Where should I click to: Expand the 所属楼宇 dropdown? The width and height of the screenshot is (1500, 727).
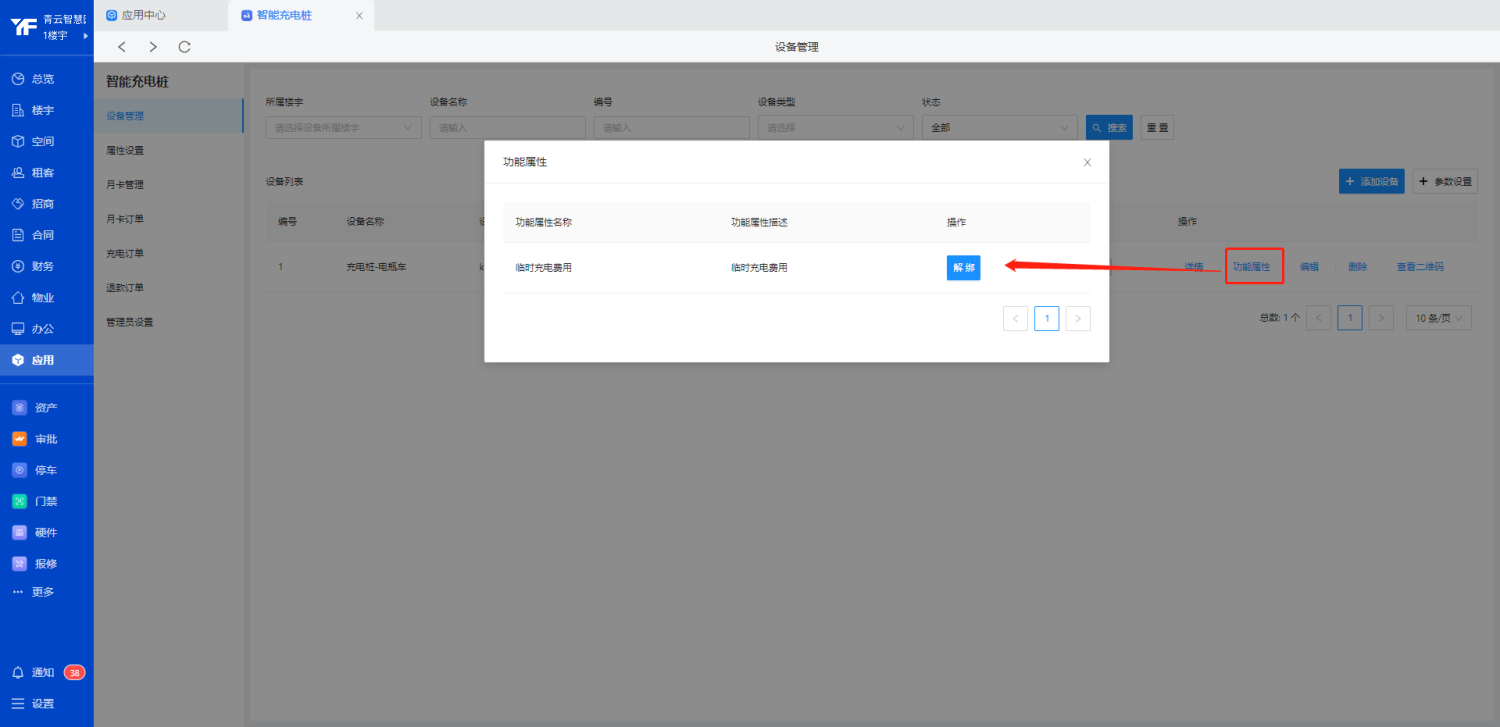tap(343, 128)
